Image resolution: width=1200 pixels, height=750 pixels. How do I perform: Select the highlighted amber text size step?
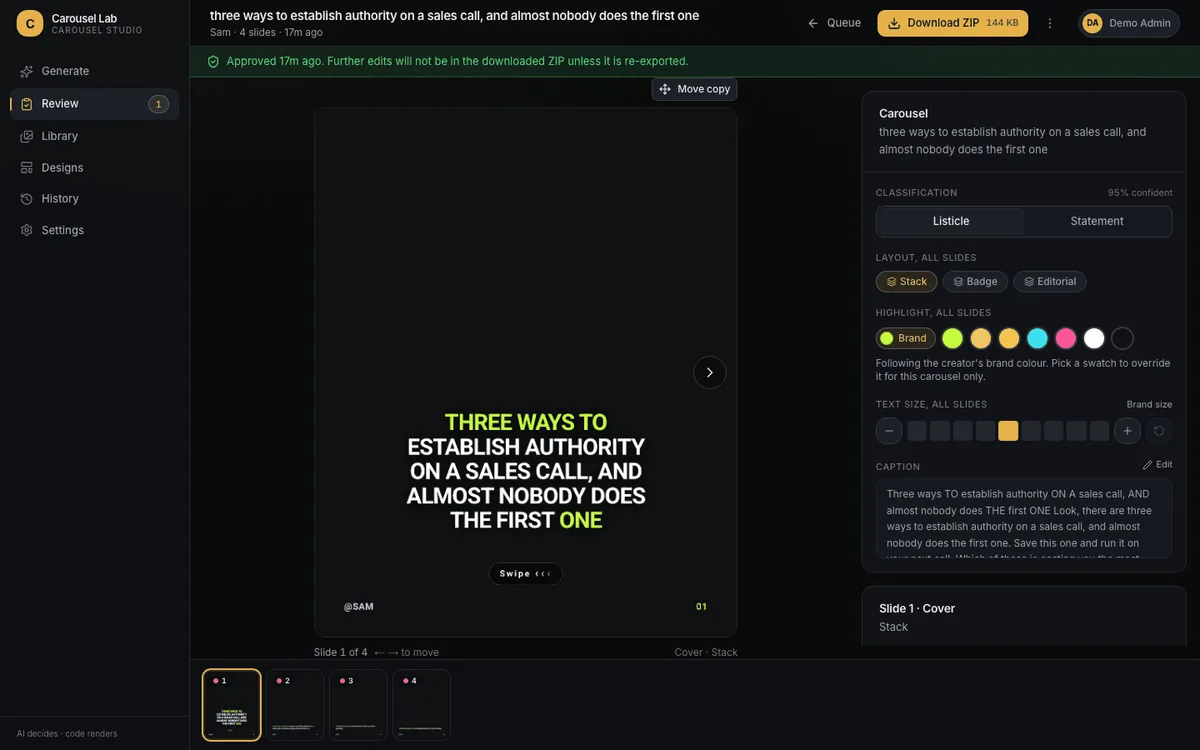[x=1008, y=431]
